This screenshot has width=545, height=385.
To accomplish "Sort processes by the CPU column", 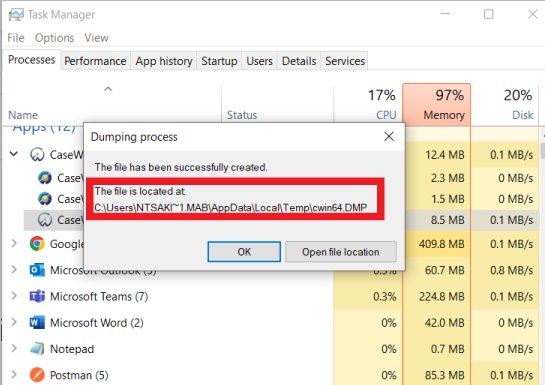I will click(368, 104).
